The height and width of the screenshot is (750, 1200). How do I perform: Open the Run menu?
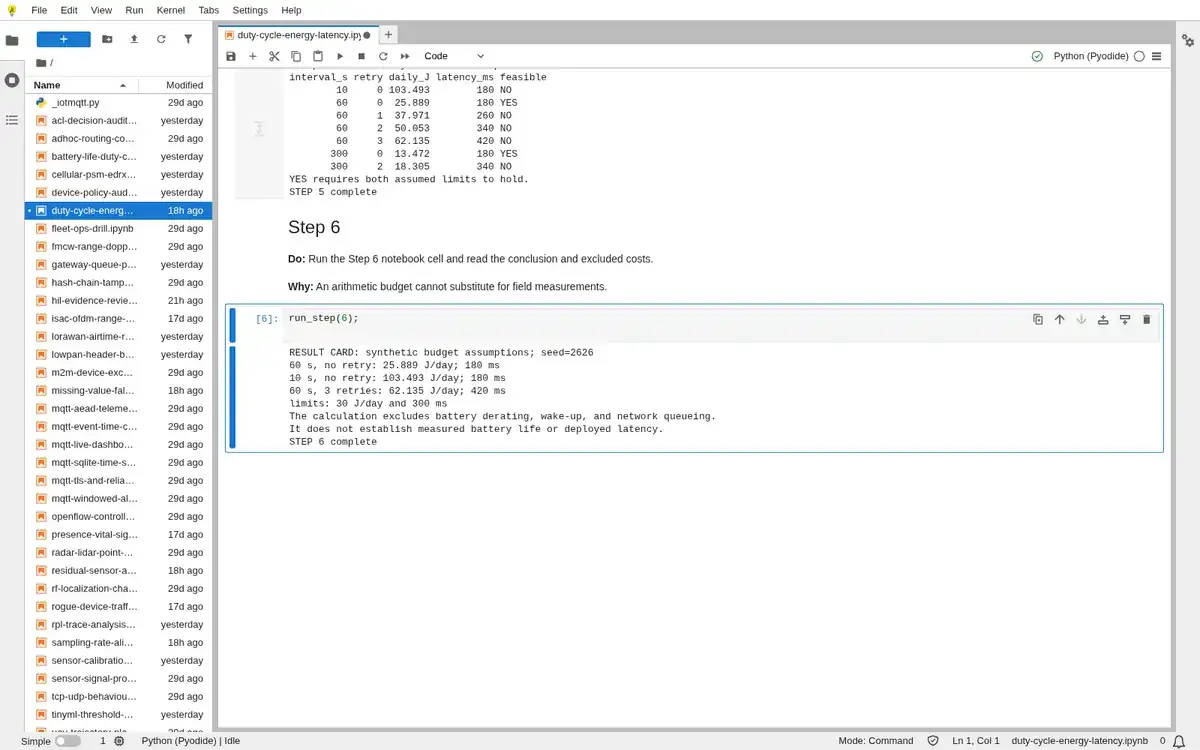click(x=134, y=10)
